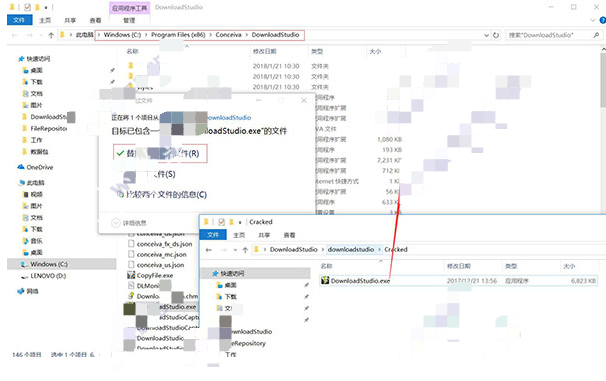Screen dimensions: 606x381
Task: Sort Cracked window list by 修改日期
Action: click(458, 266)
